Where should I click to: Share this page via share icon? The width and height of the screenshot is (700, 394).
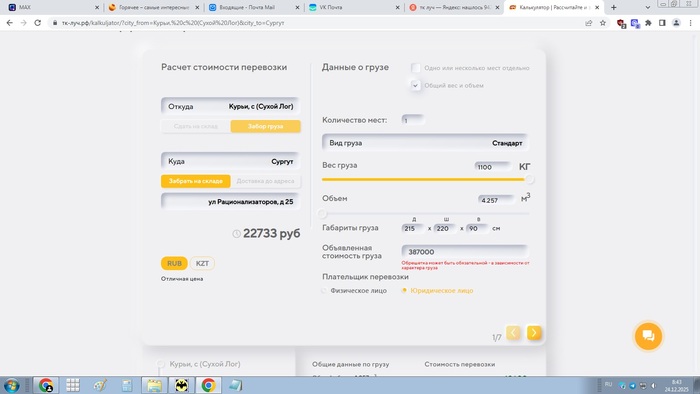[588, 23]
